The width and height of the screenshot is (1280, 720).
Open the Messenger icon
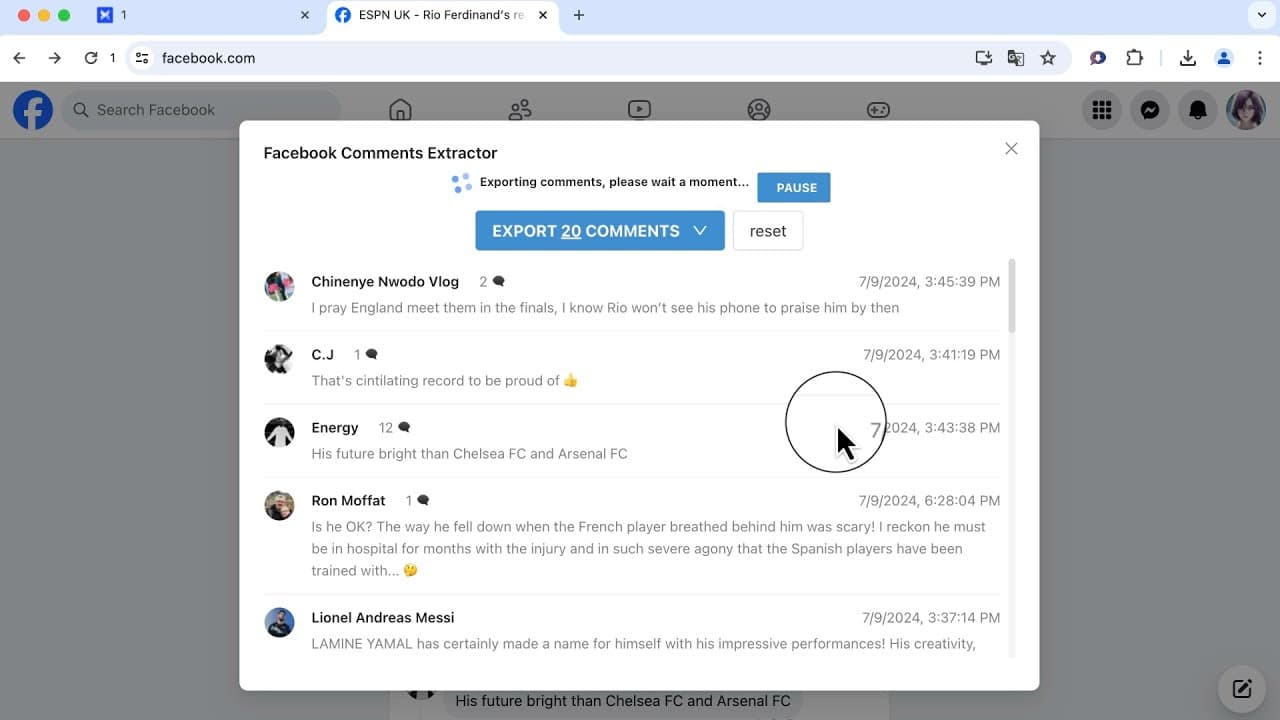(1150, 110)
